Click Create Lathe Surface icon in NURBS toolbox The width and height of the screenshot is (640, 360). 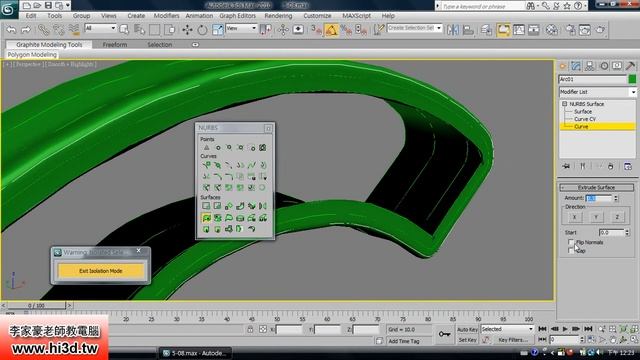click(x=218, y=218)
